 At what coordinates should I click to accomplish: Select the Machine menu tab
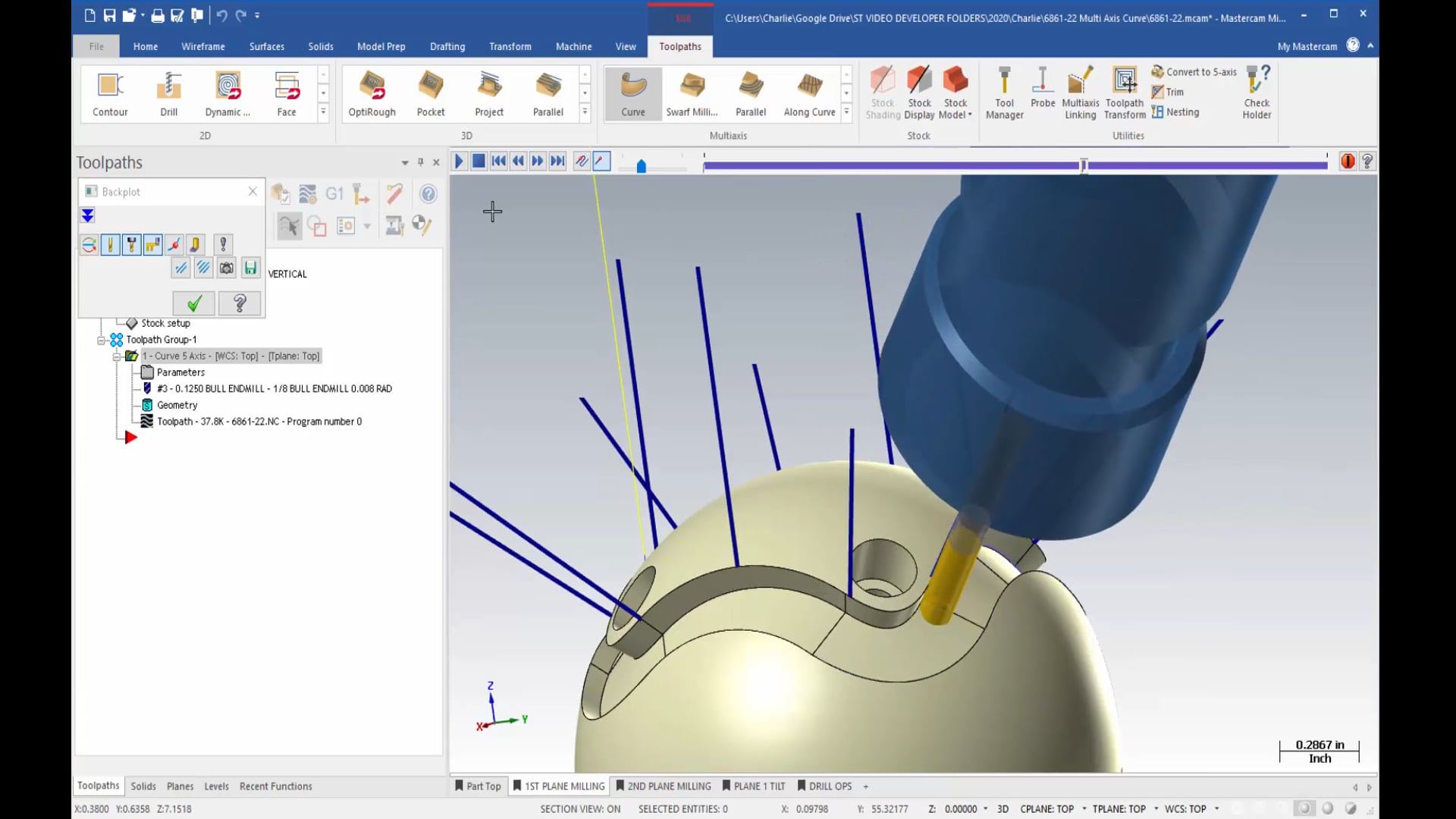click(x=573, y=46)
